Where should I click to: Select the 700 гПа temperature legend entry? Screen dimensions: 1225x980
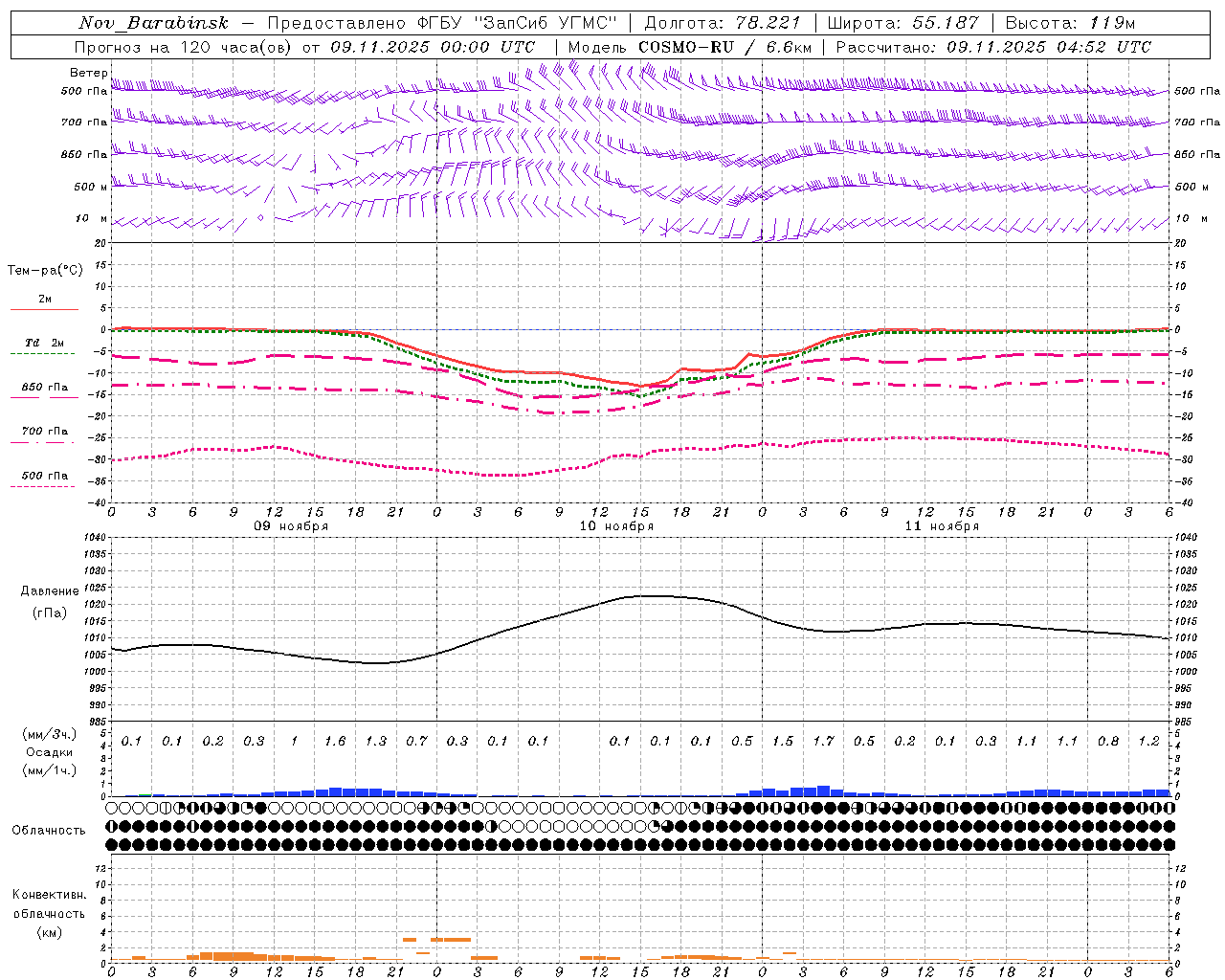(45, 432)
